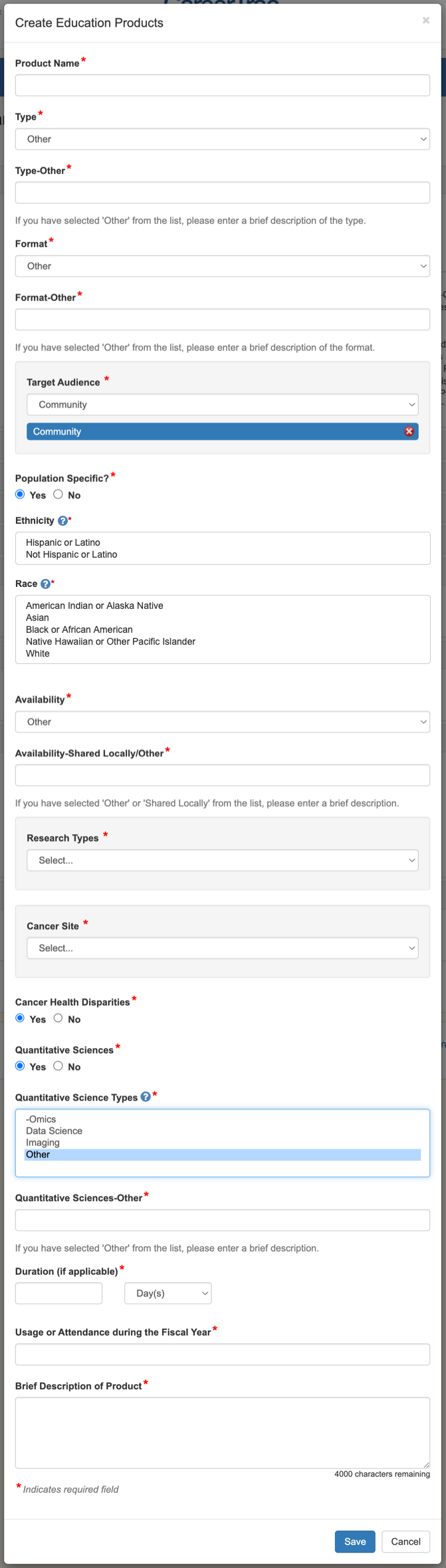Screen dimensions: 446x1568
Task: Select No for Population Specific
Action: pyautogui.click(x=58, y=495)
